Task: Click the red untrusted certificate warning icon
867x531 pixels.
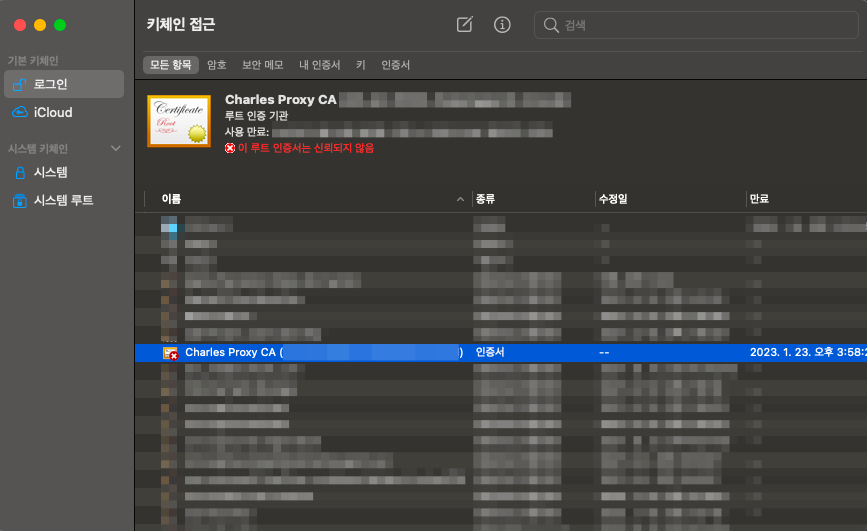Action: point(230,148)
